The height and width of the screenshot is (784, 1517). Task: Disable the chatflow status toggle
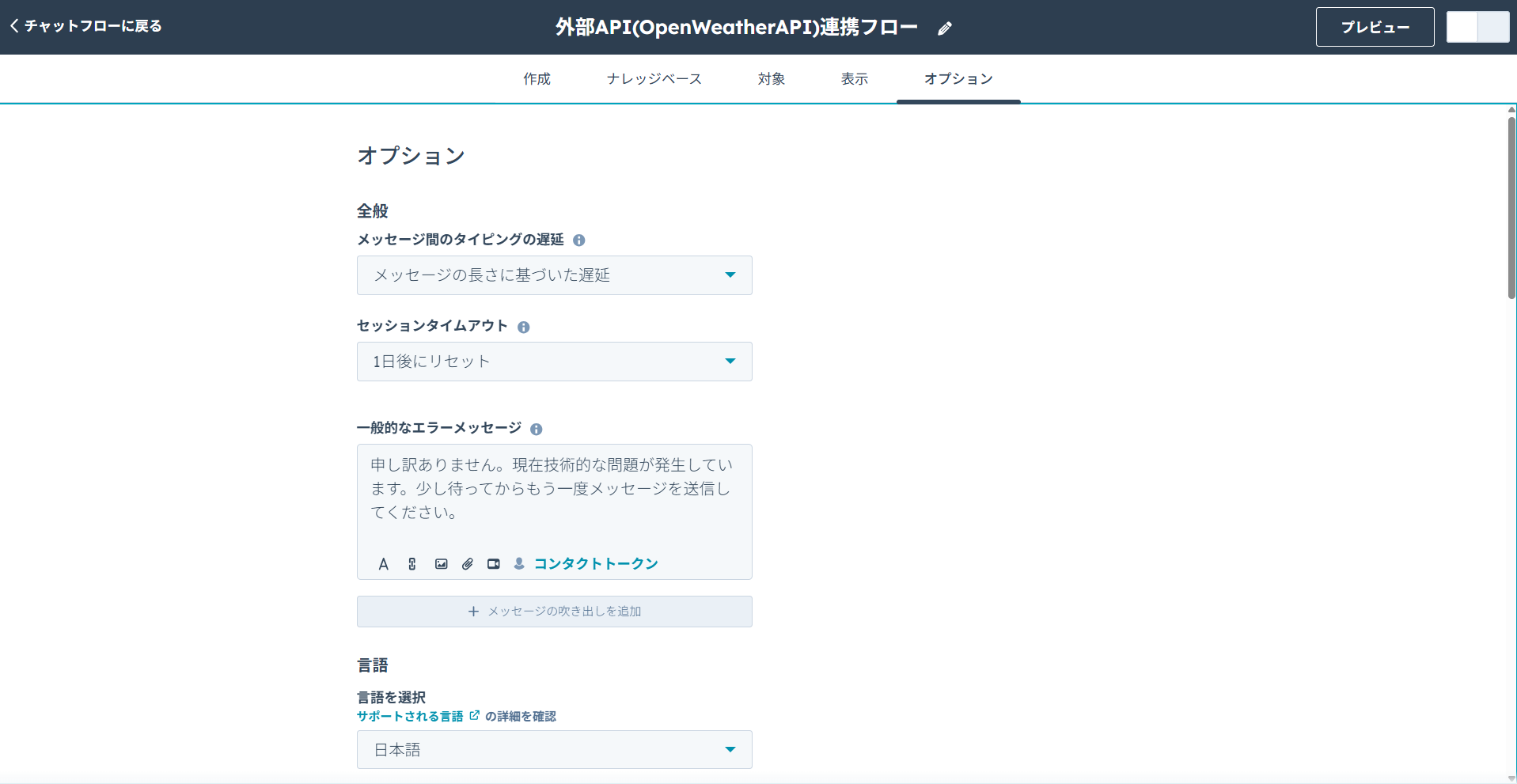[1477, 26]
